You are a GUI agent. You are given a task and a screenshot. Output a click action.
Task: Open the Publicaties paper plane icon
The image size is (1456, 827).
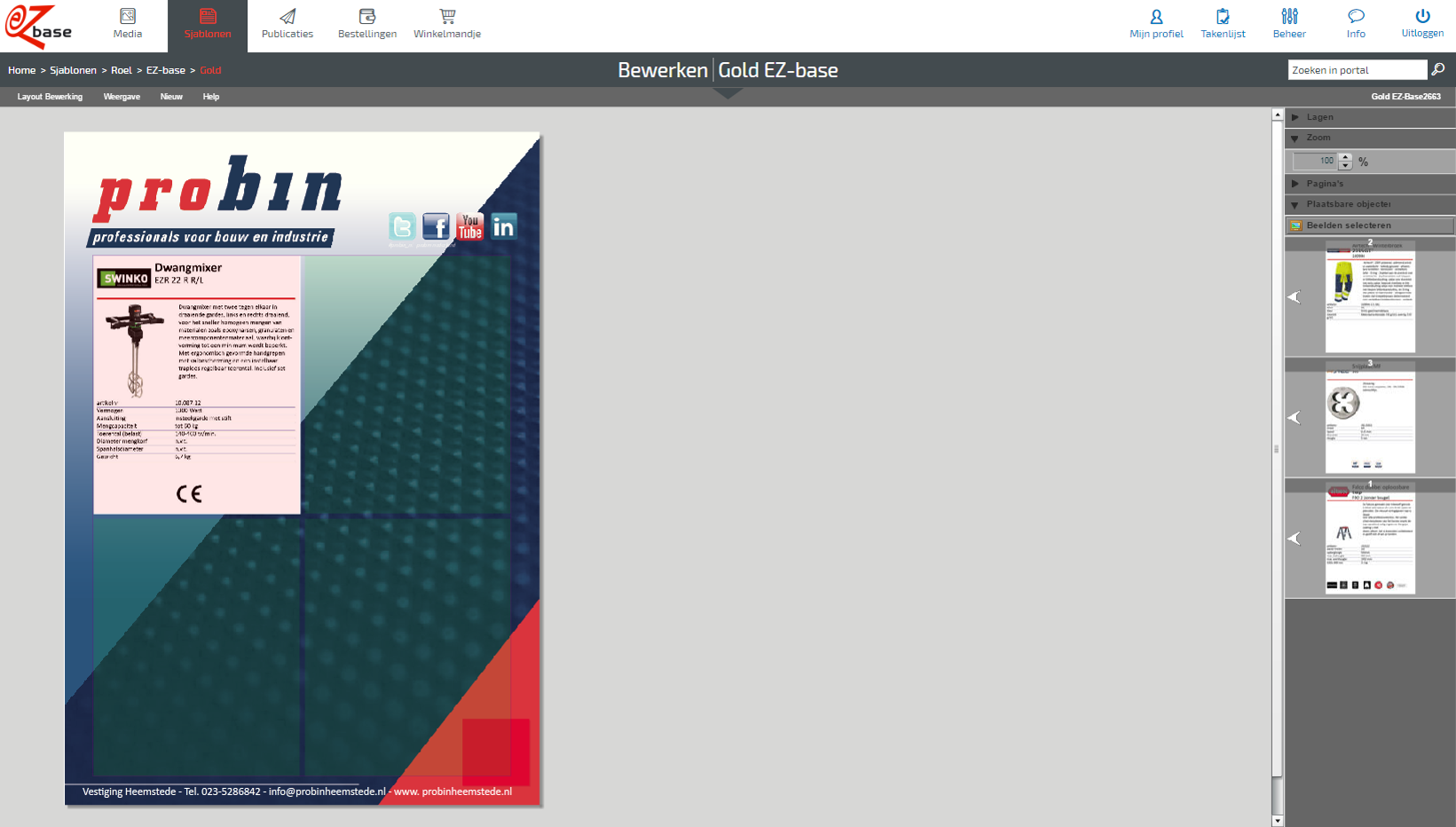coord(287,16)
